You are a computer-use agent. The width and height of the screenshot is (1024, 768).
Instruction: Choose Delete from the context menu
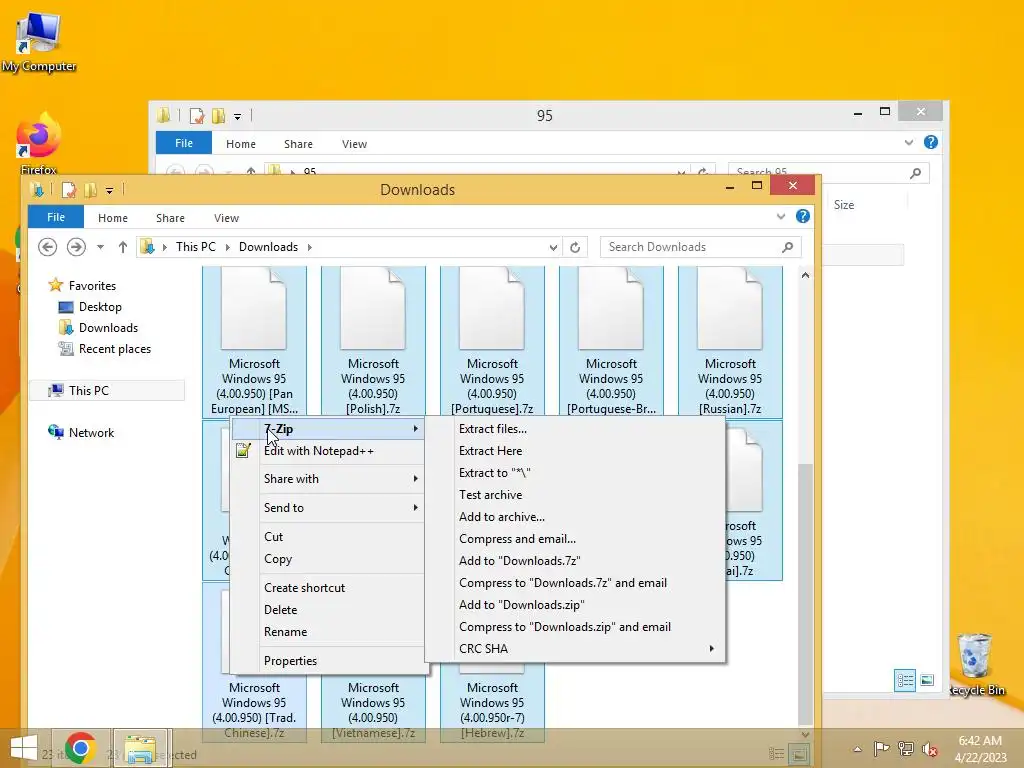click(x=328, y=610)
